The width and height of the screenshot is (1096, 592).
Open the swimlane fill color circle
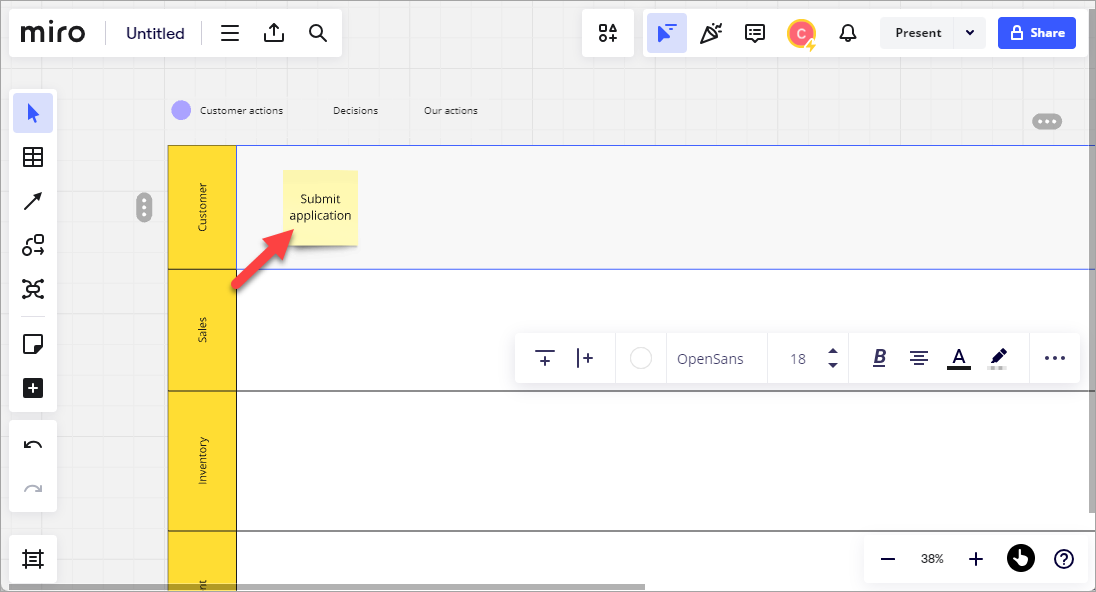click(x=641, y=358)
